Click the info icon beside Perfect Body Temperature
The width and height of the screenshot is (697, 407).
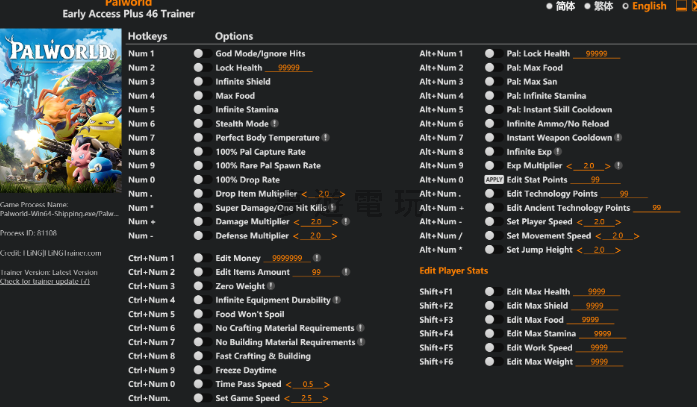tap(326, 137)
